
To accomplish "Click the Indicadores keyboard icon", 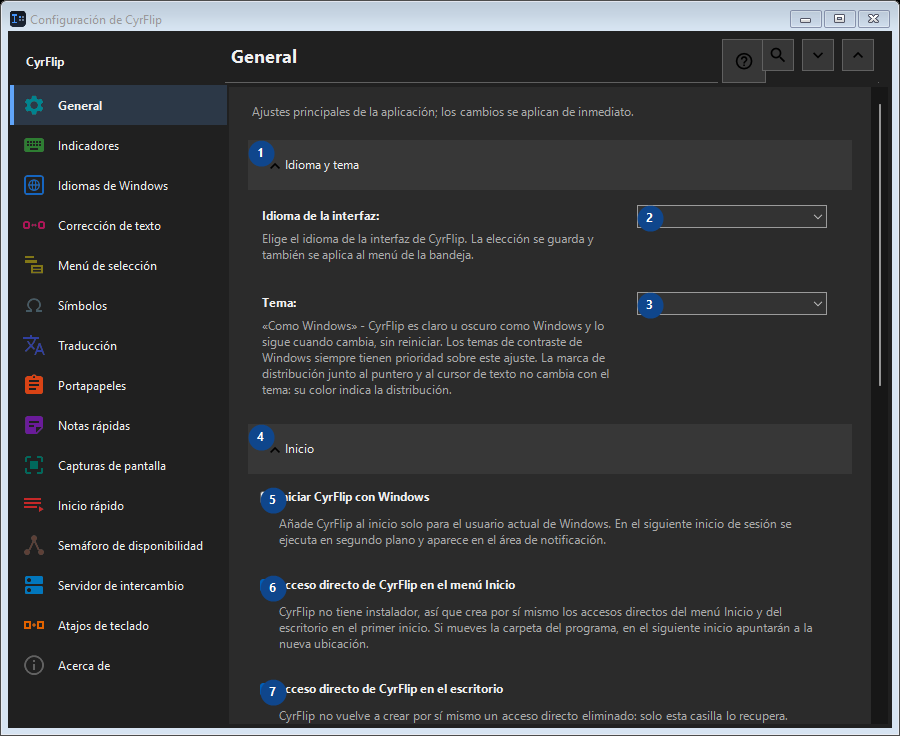I will click(x=34, y=145).
